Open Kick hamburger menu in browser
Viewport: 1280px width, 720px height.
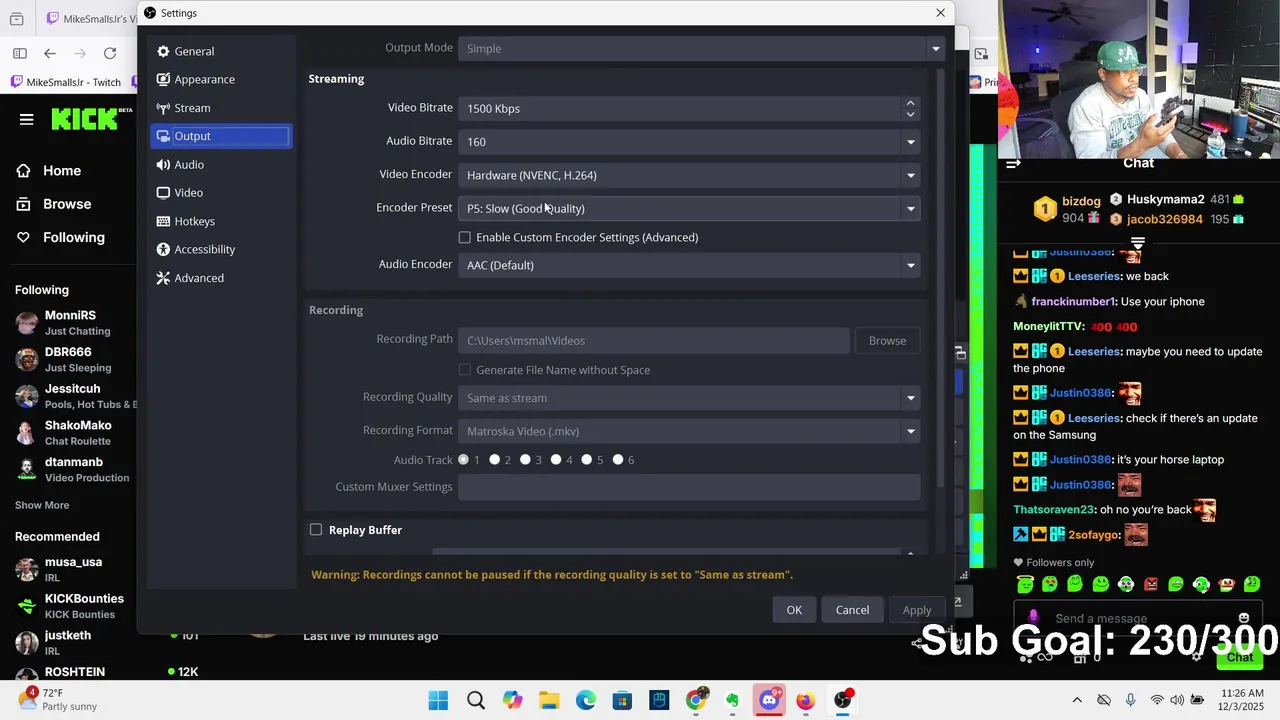tap(27, 120)
